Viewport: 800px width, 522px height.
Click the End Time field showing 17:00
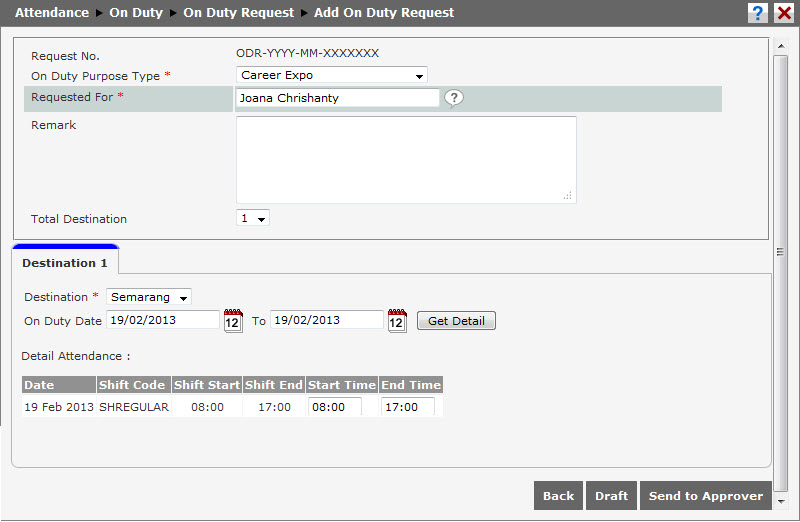pos(408,407)
